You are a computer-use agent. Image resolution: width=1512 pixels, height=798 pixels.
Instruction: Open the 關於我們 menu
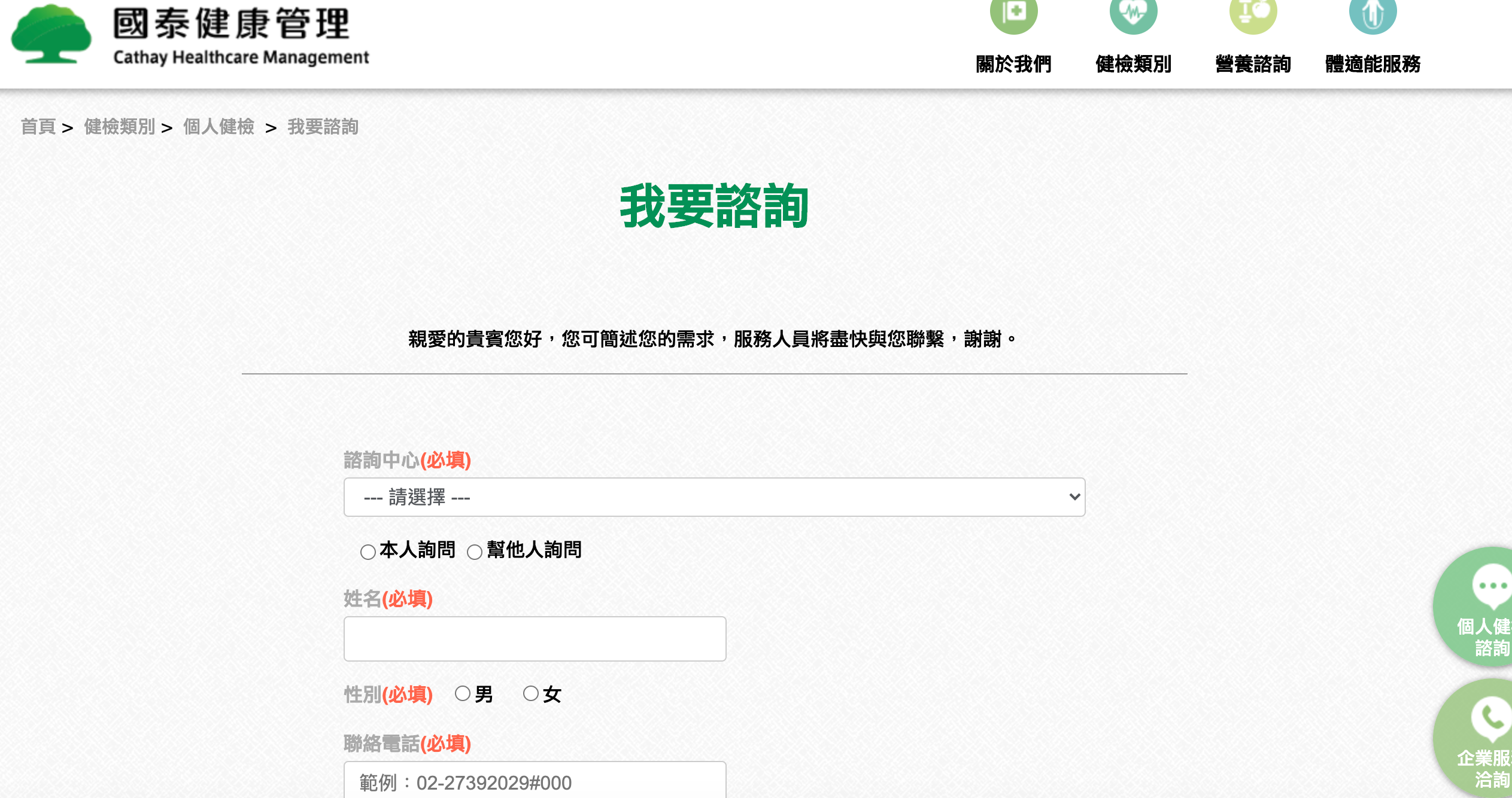[x=1013, y=63]
